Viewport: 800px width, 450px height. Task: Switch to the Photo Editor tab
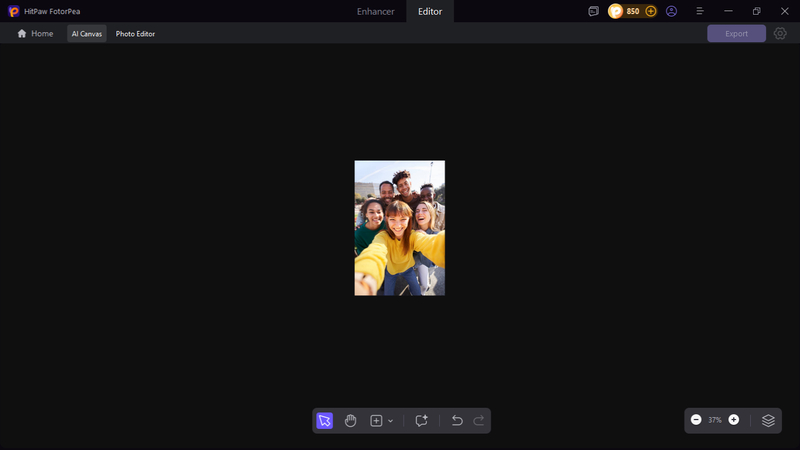(135, 34)
